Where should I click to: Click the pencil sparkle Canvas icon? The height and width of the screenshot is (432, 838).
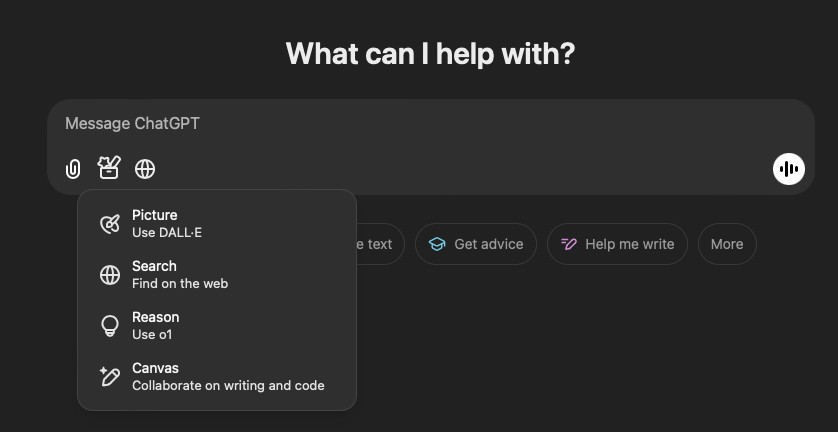(x=110, y=377)
